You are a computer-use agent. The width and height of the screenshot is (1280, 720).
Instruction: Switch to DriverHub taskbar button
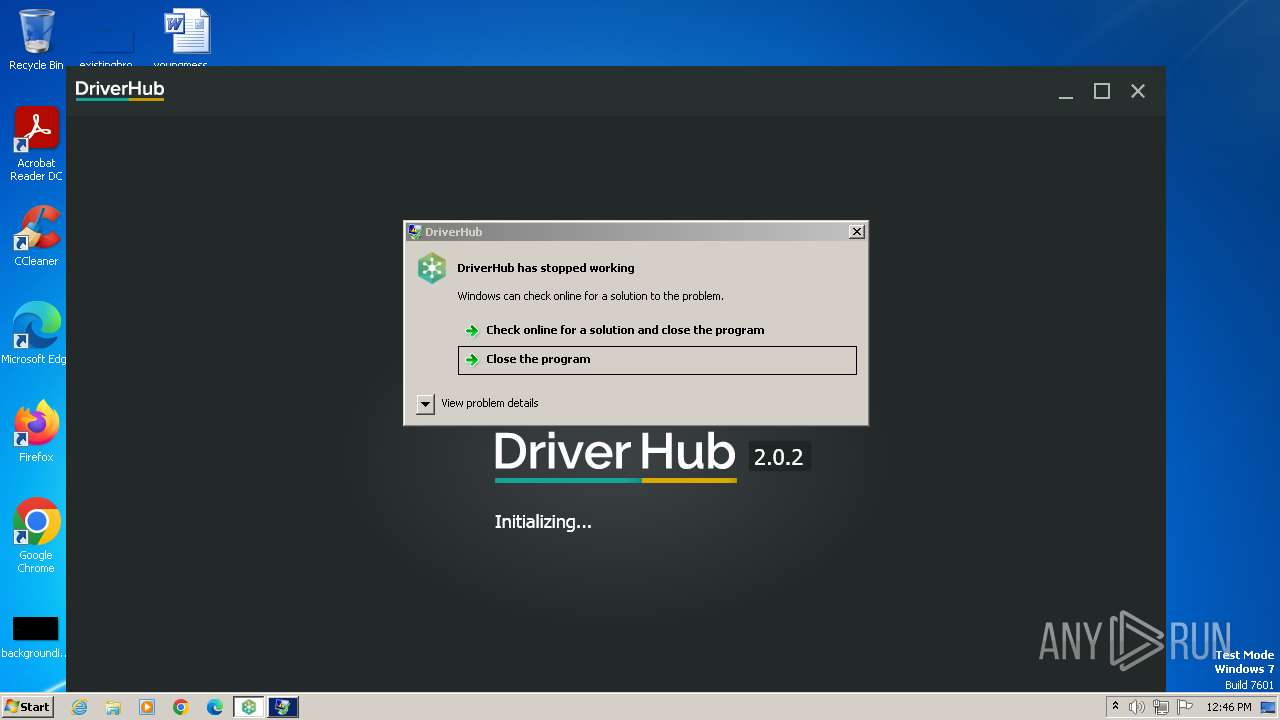(x=249, y=707)
